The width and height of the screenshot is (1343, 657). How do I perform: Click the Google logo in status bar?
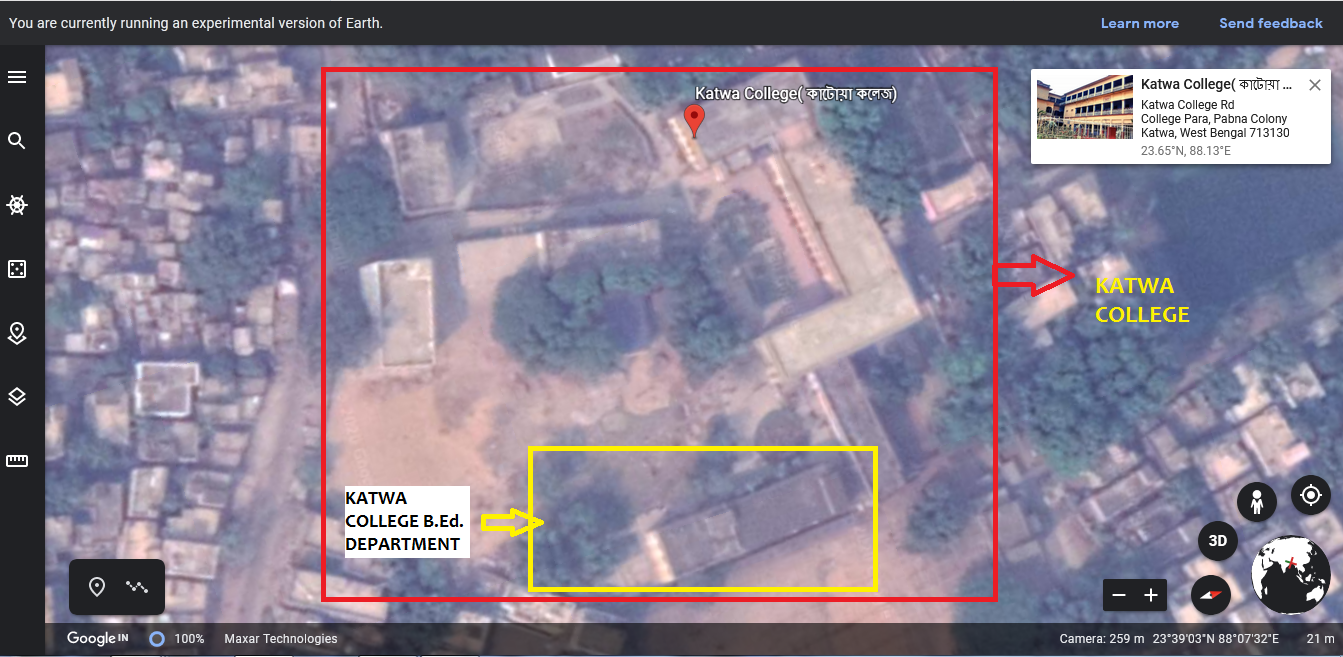[x=97, y=638]
